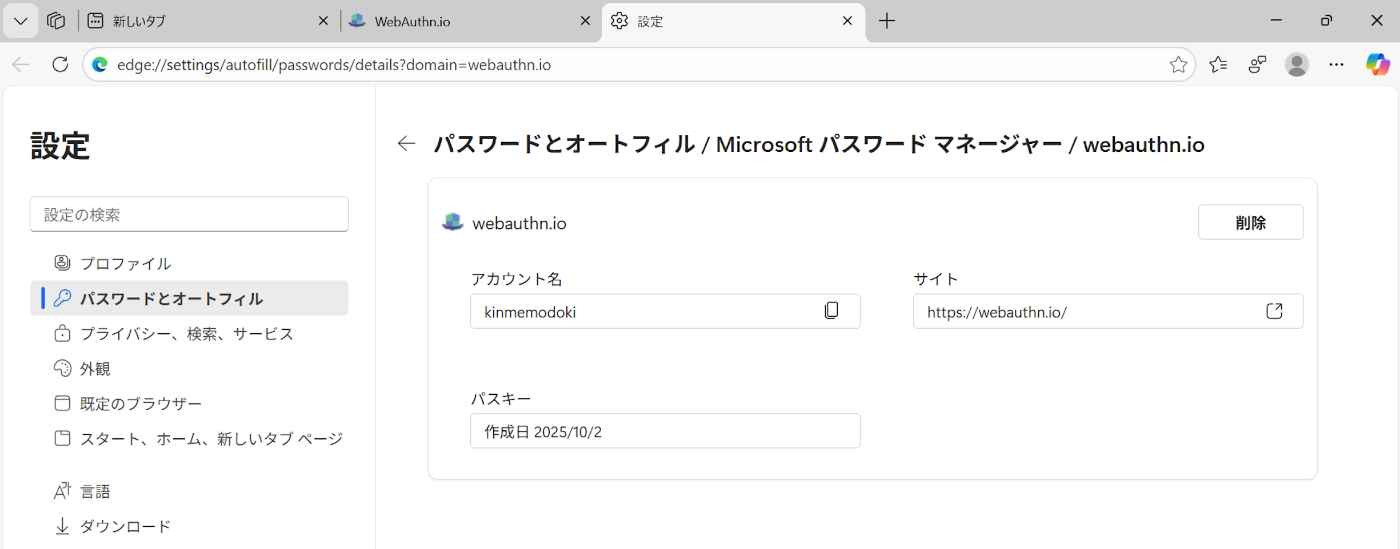
Task: Go back with the arrow beside breadcrumb
Action: [x=406, y=144]
